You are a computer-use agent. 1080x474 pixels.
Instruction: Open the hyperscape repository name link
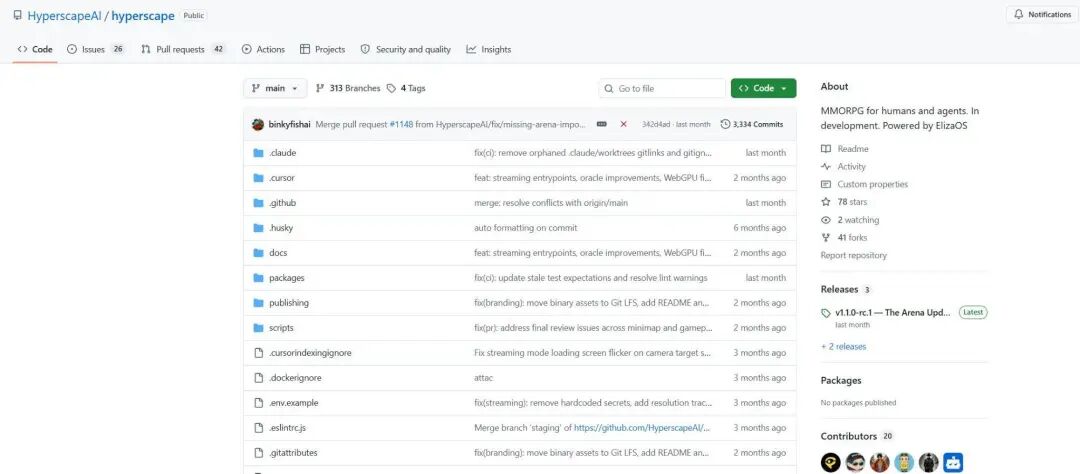[x=143, y=15]
